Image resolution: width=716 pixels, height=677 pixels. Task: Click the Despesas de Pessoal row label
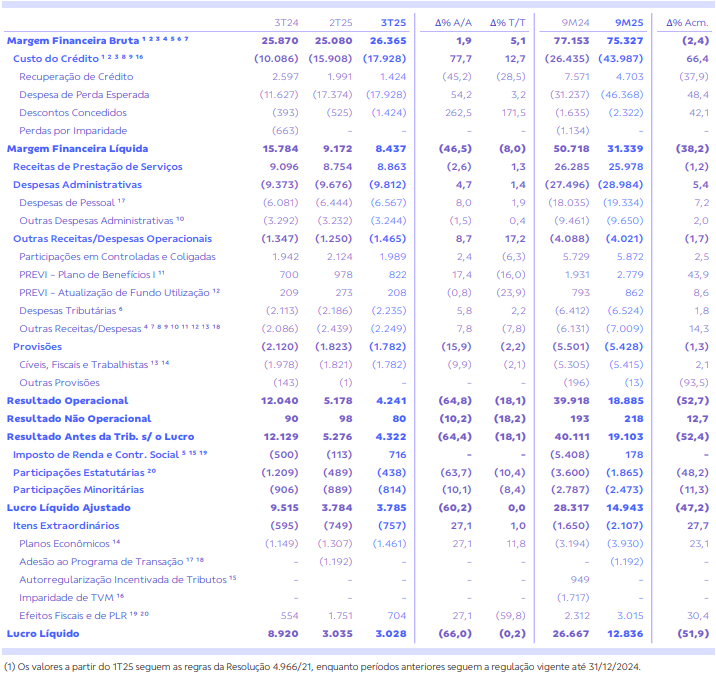click(x=66, y=202)
